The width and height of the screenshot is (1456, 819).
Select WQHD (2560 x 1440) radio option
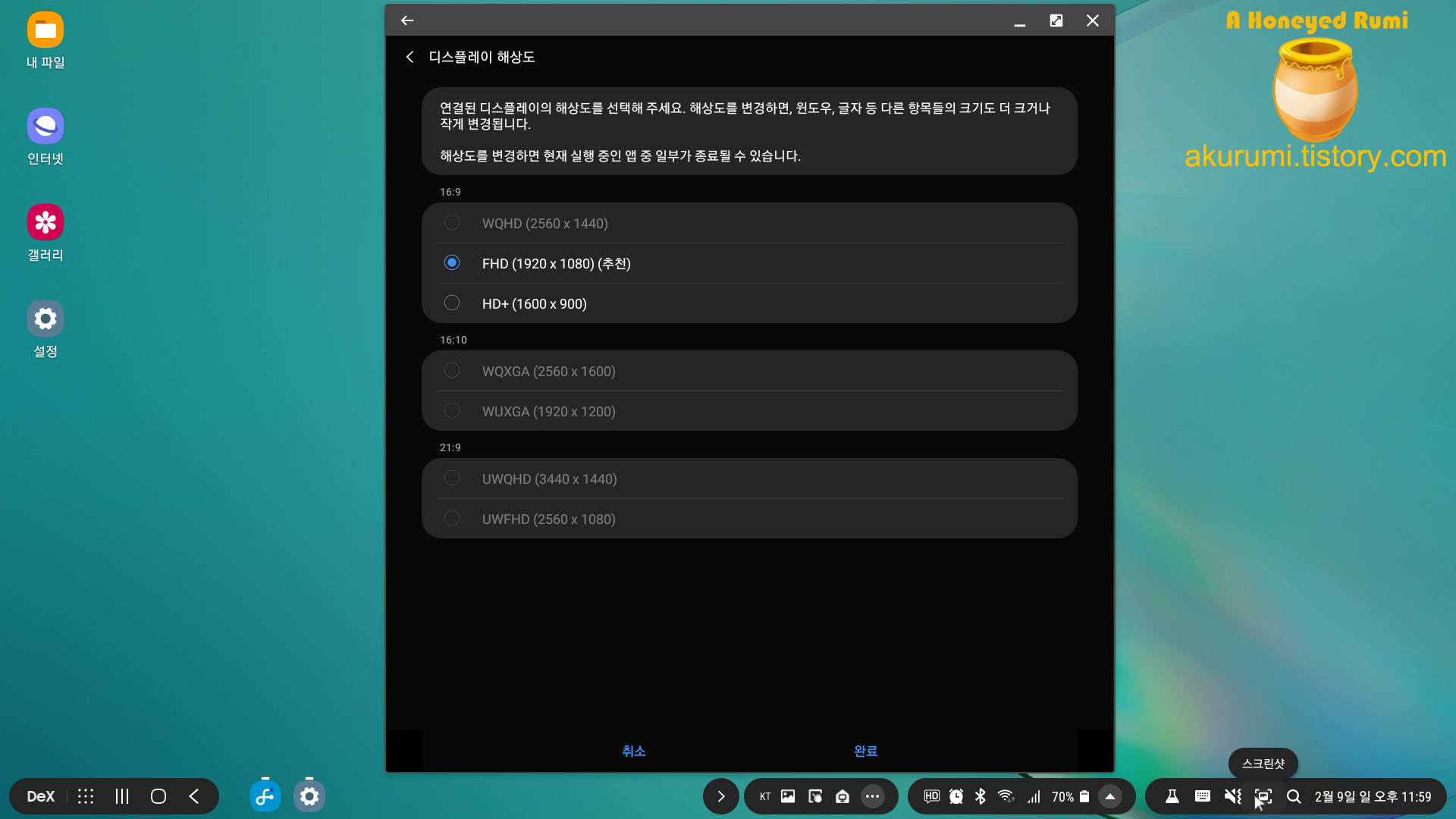point(452,223)
